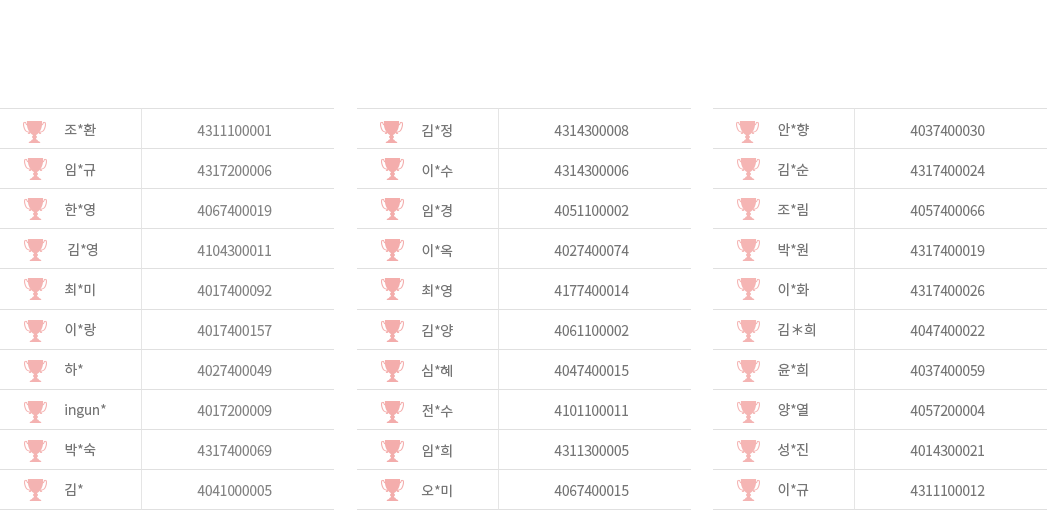Select the winner name 박*숙
Image resolution: width=1048 pixels, height=510 pixels.
point(80,450)
